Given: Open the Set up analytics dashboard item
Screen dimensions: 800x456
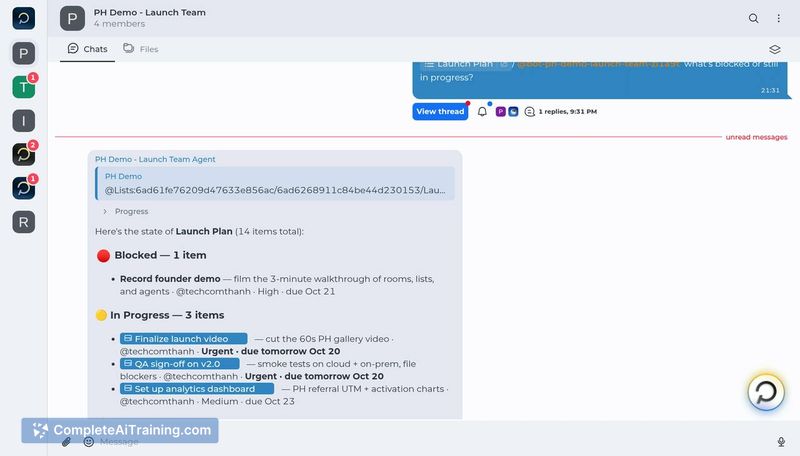Looking at the screenshot, I should pos(197,389).
